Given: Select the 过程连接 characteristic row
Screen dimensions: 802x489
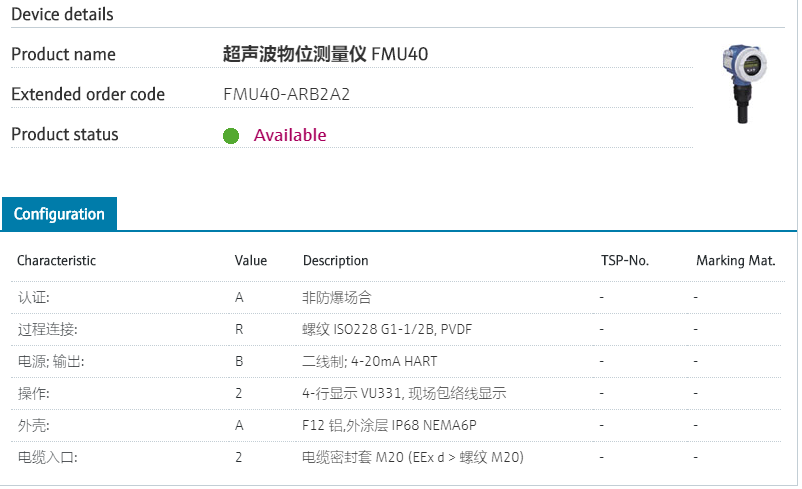Looking at the screenshot, I should click(x=47, y=329).
